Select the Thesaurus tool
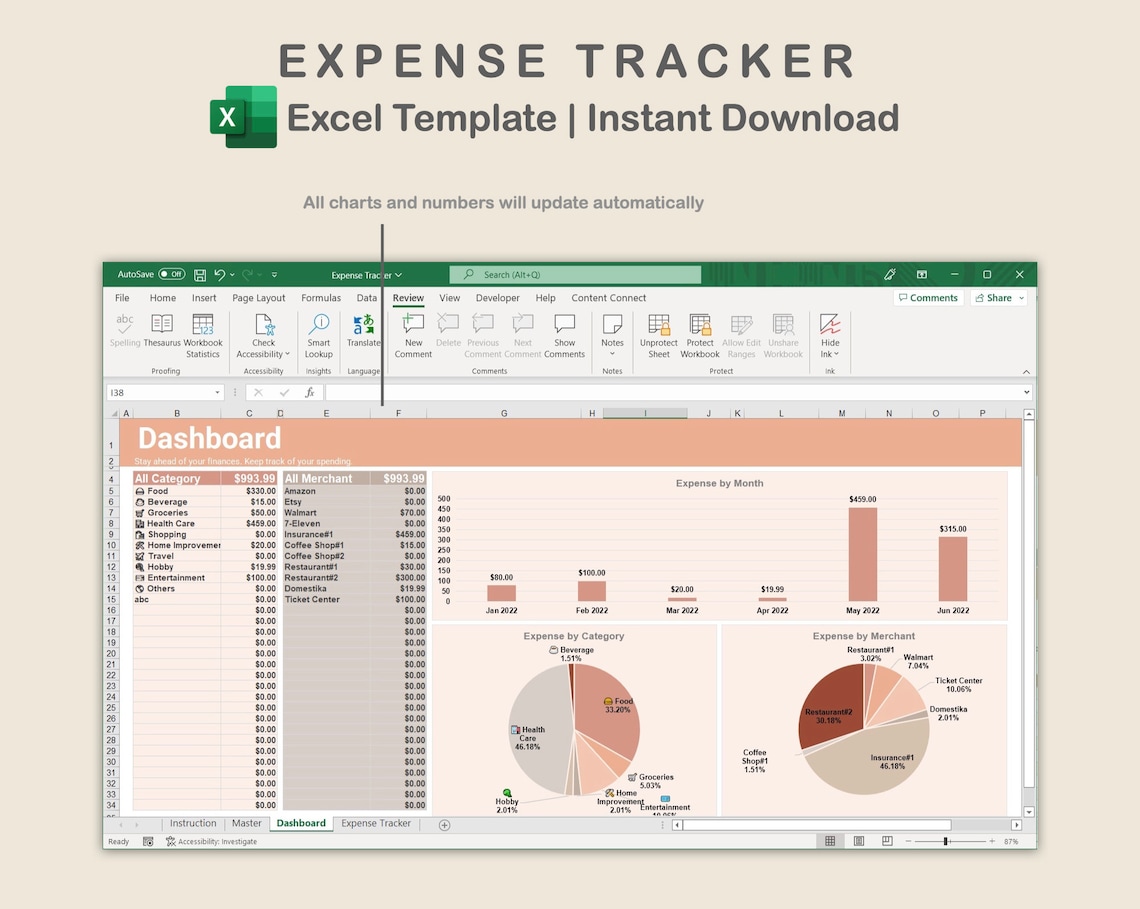 pos(162,334)
